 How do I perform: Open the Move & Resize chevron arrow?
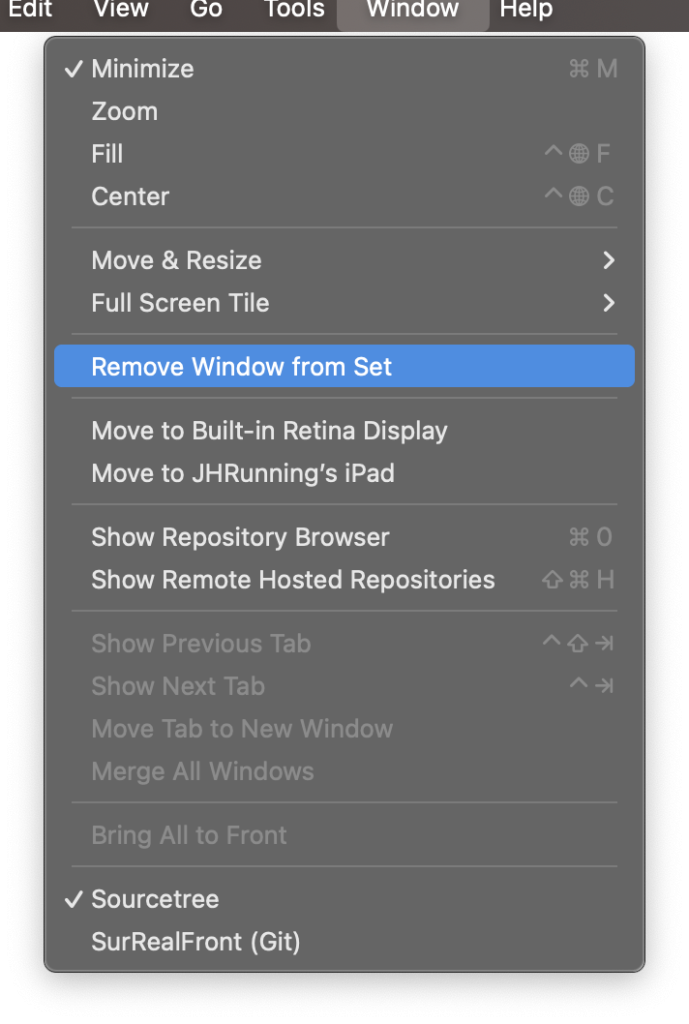(609, 261)
